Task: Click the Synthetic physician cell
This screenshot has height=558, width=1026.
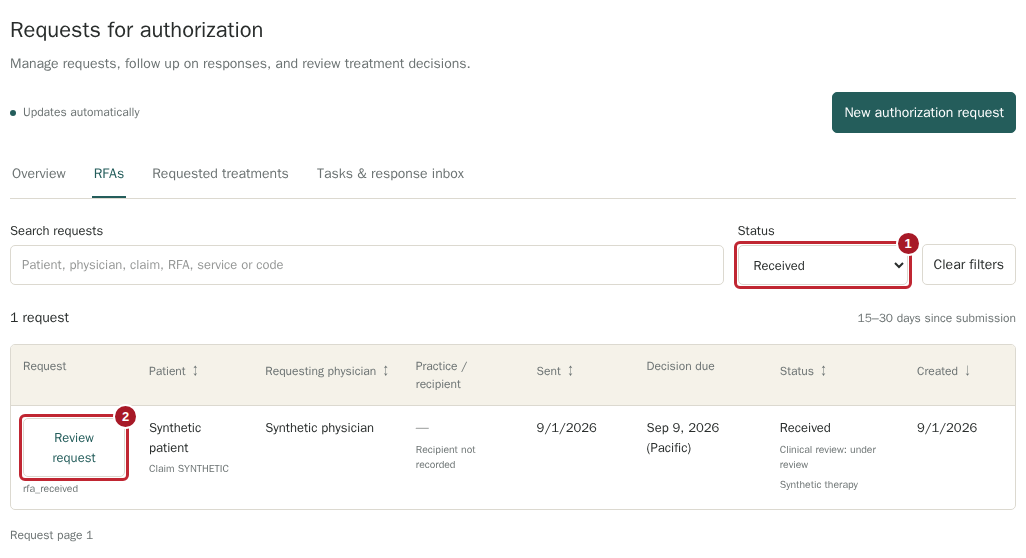Action: (319, 428)
